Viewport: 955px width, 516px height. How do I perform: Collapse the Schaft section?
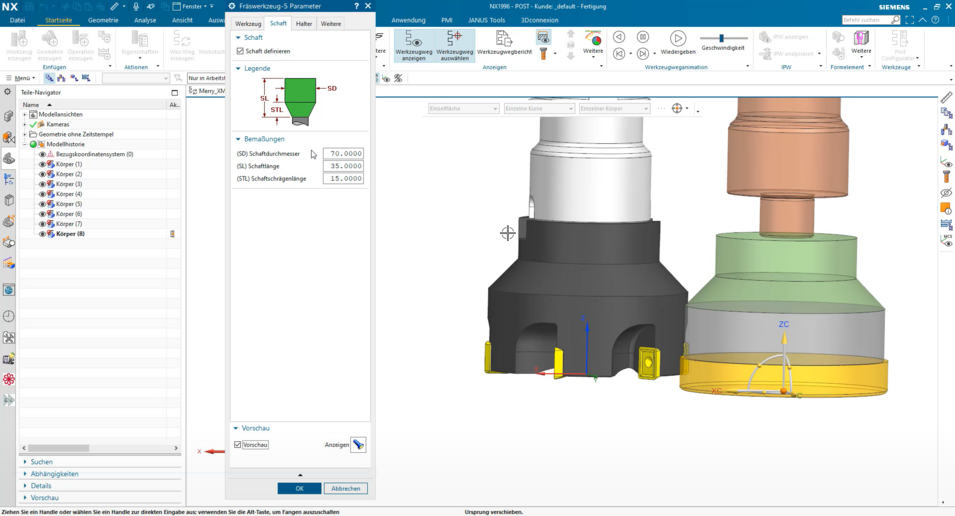(x=239, y=38)
